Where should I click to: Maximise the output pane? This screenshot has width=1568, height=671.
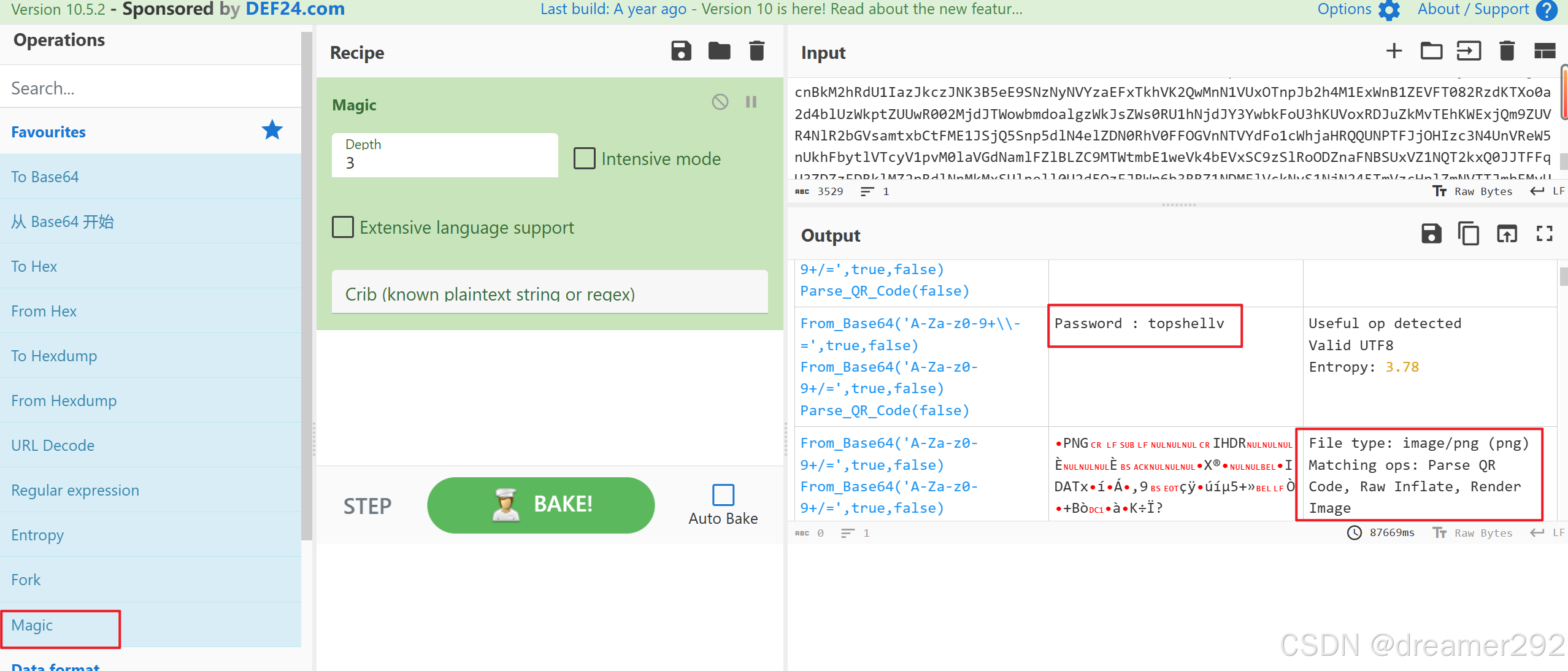click(x=1544, y=234)
